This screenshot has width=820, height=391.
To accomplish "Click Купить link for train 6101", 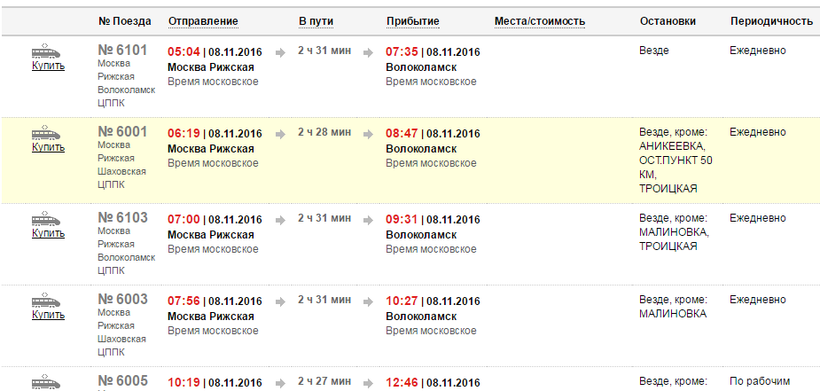I will click(x=48, y=66).
